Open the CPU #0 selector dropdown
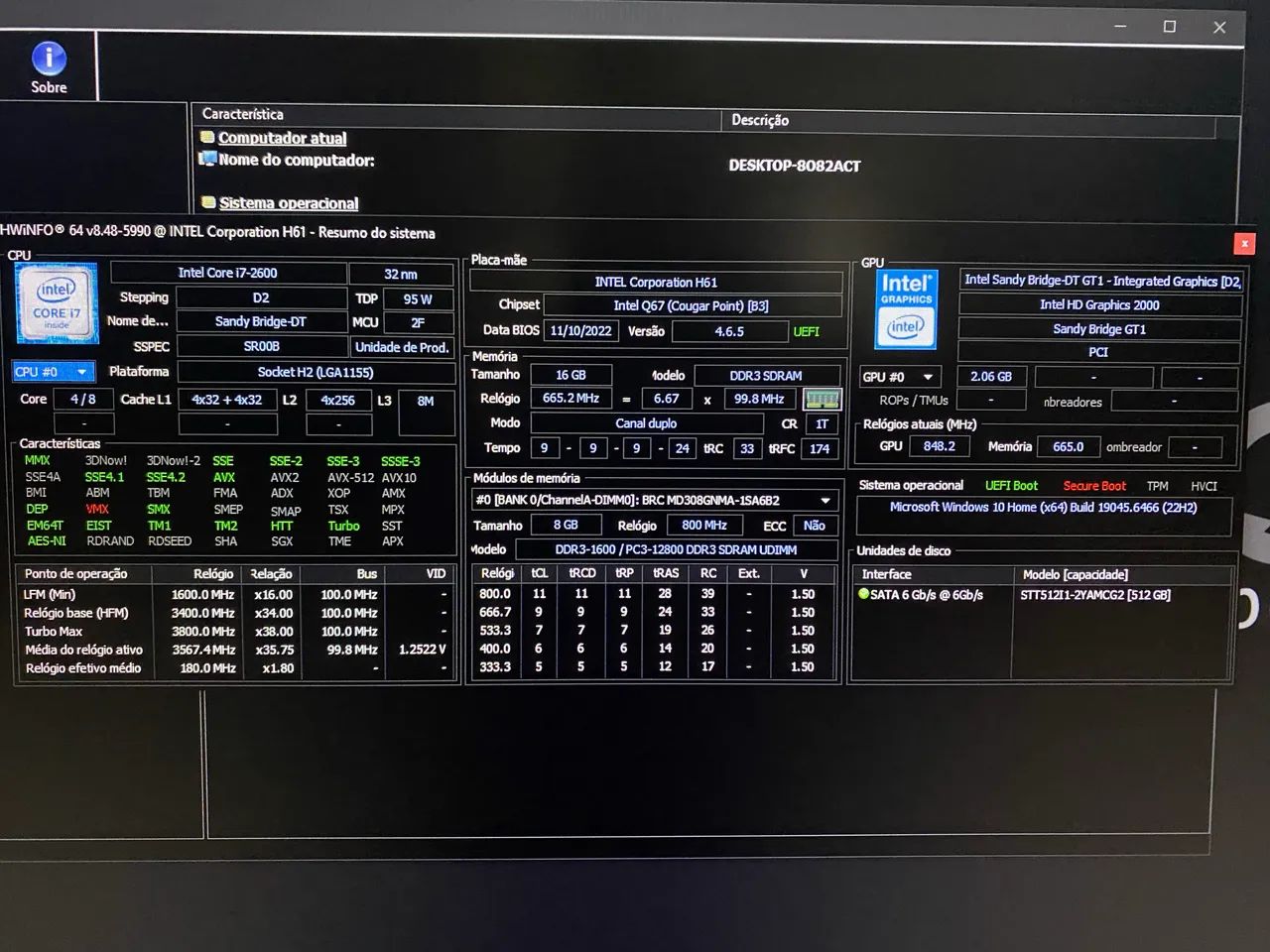1270x952 pixels. pos(54,372)
